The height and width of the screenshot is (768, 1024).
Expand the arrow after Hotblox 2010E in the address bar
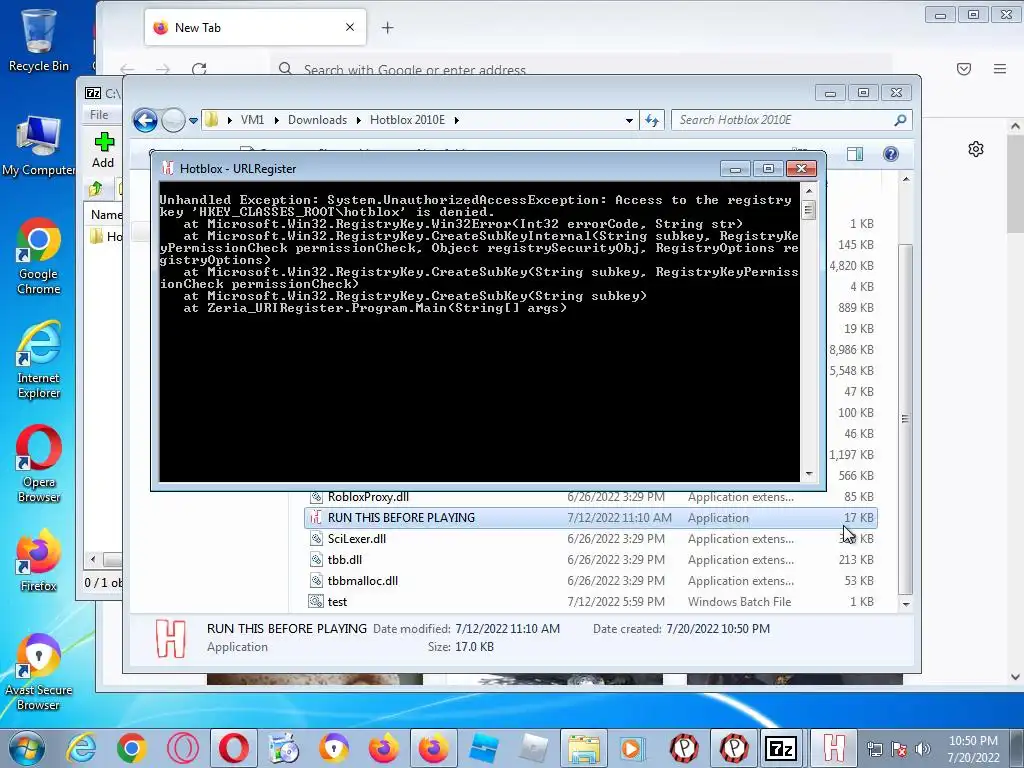tap(456, 120)
